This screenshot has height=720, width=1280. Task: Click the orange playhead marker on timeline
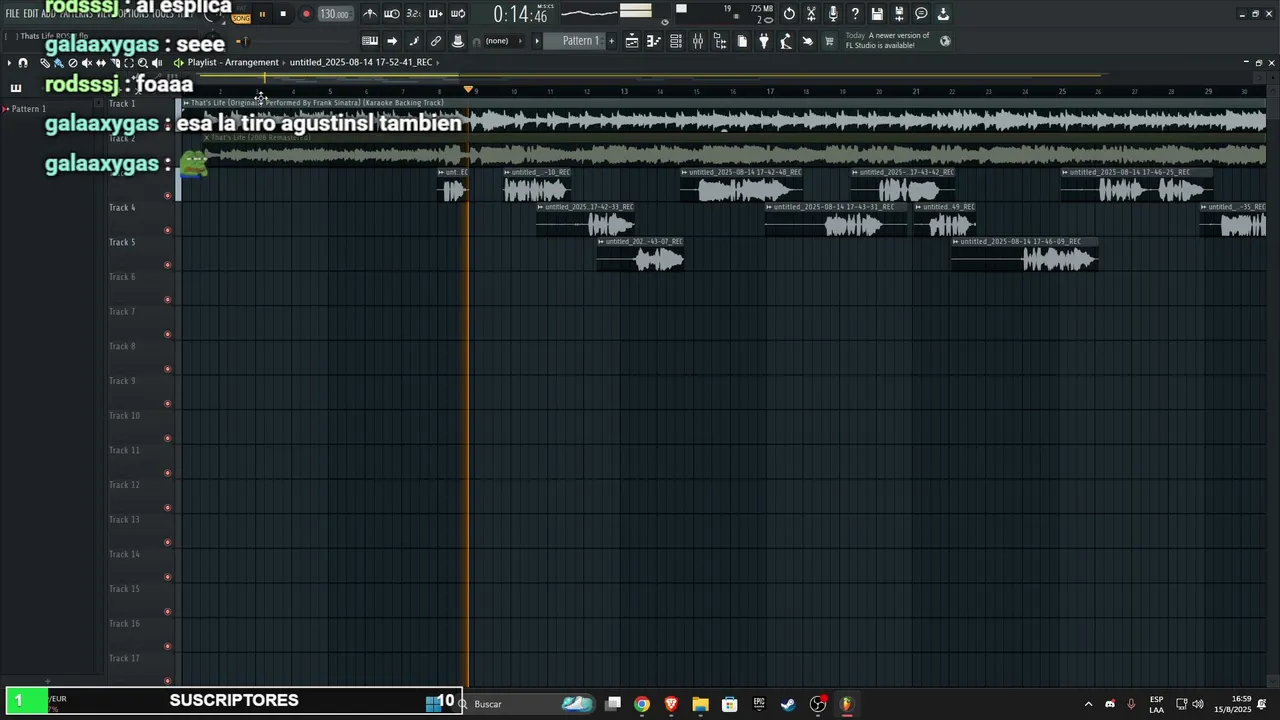(468, 90)
